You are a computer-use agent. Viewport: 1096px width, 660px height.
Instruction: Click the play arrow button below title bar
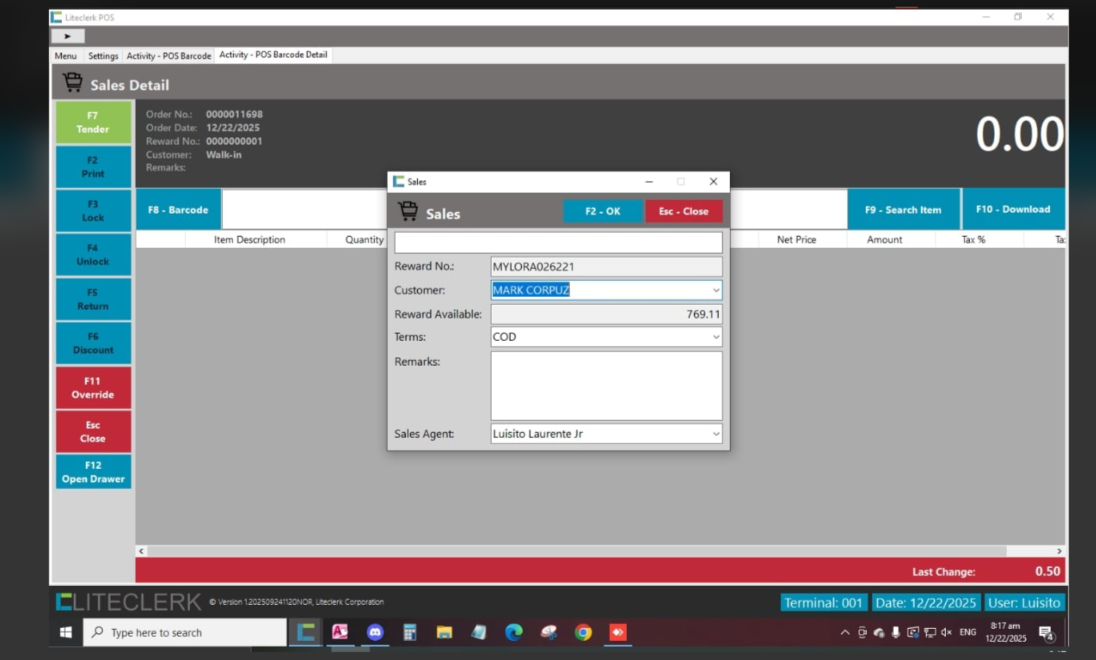click(67, 36)
